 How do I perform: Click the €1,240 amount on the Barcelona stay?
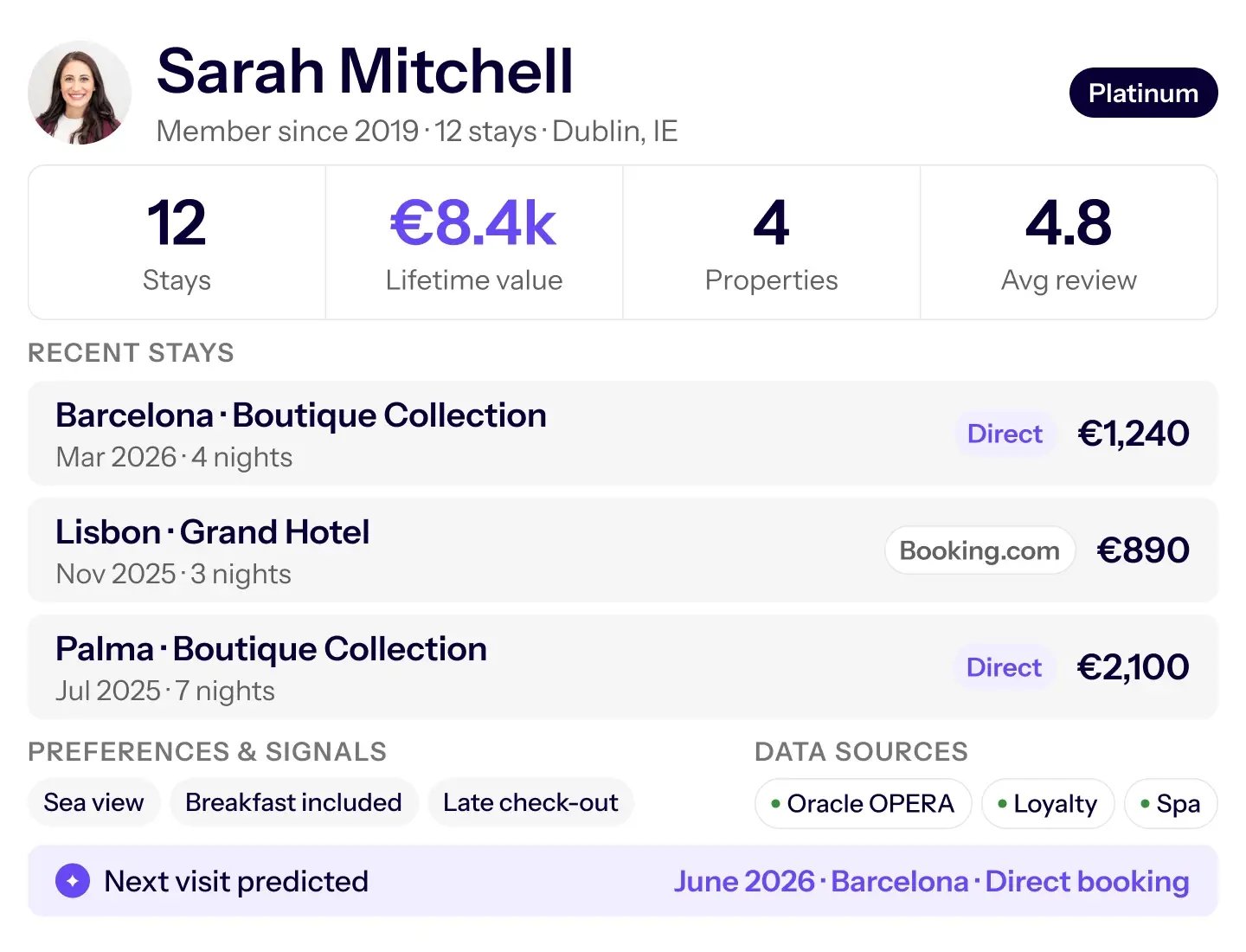tap(1134, 434)
